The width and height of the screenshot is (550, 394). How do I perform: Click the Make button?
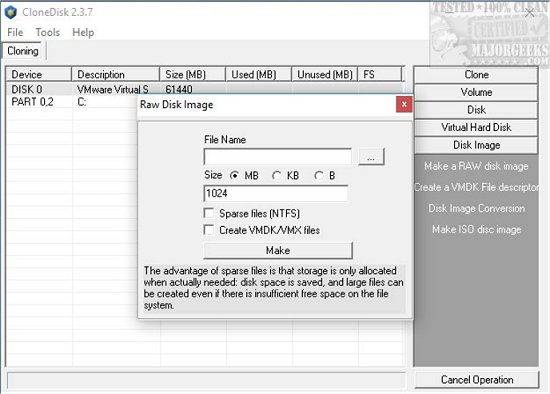(x=278, y=250)
